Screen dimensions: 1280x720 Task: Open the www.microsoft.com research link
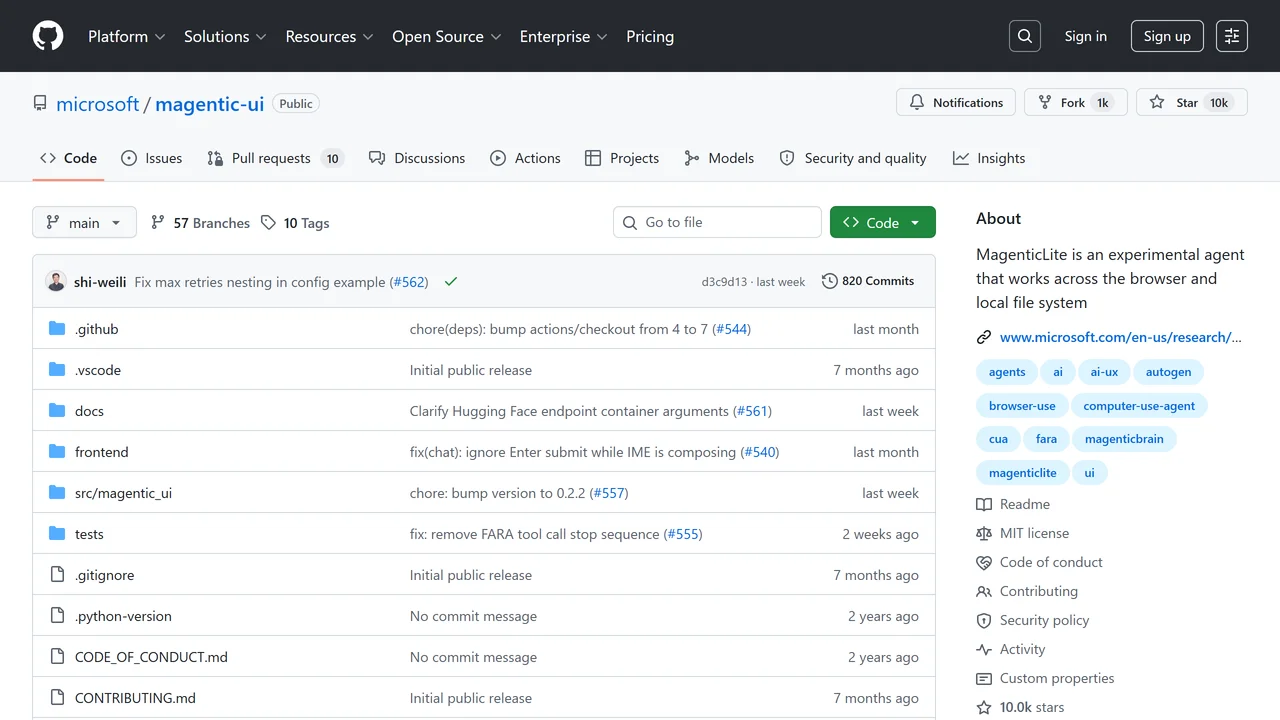tap(1120, 337)
